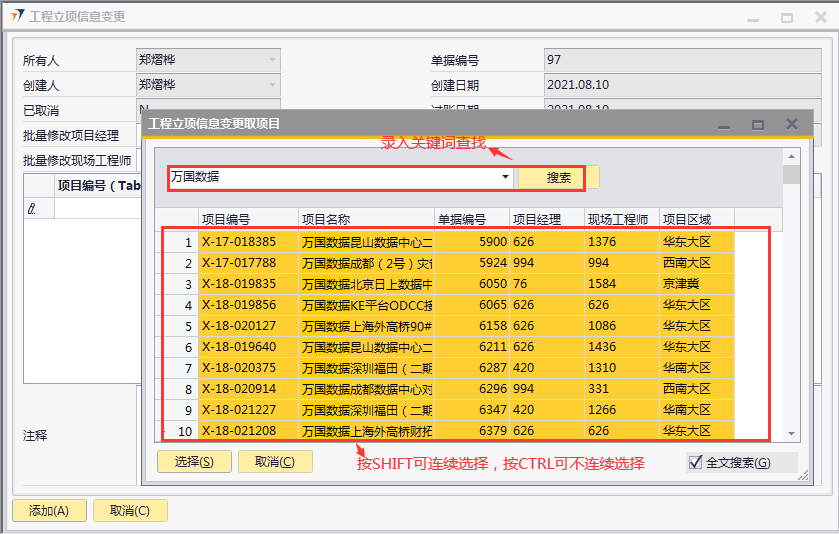Click the 添加(A) button

48,510
